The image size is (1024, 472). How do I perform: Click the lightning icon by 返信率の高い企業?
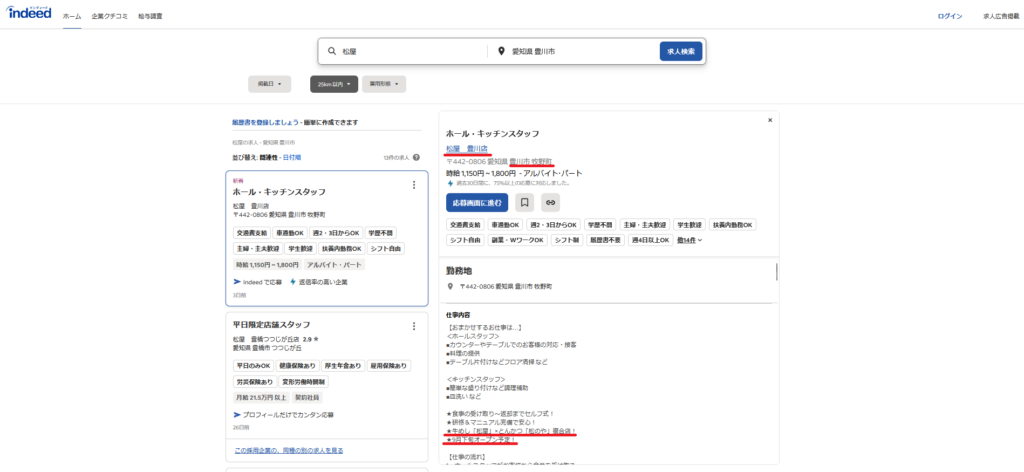293,282
